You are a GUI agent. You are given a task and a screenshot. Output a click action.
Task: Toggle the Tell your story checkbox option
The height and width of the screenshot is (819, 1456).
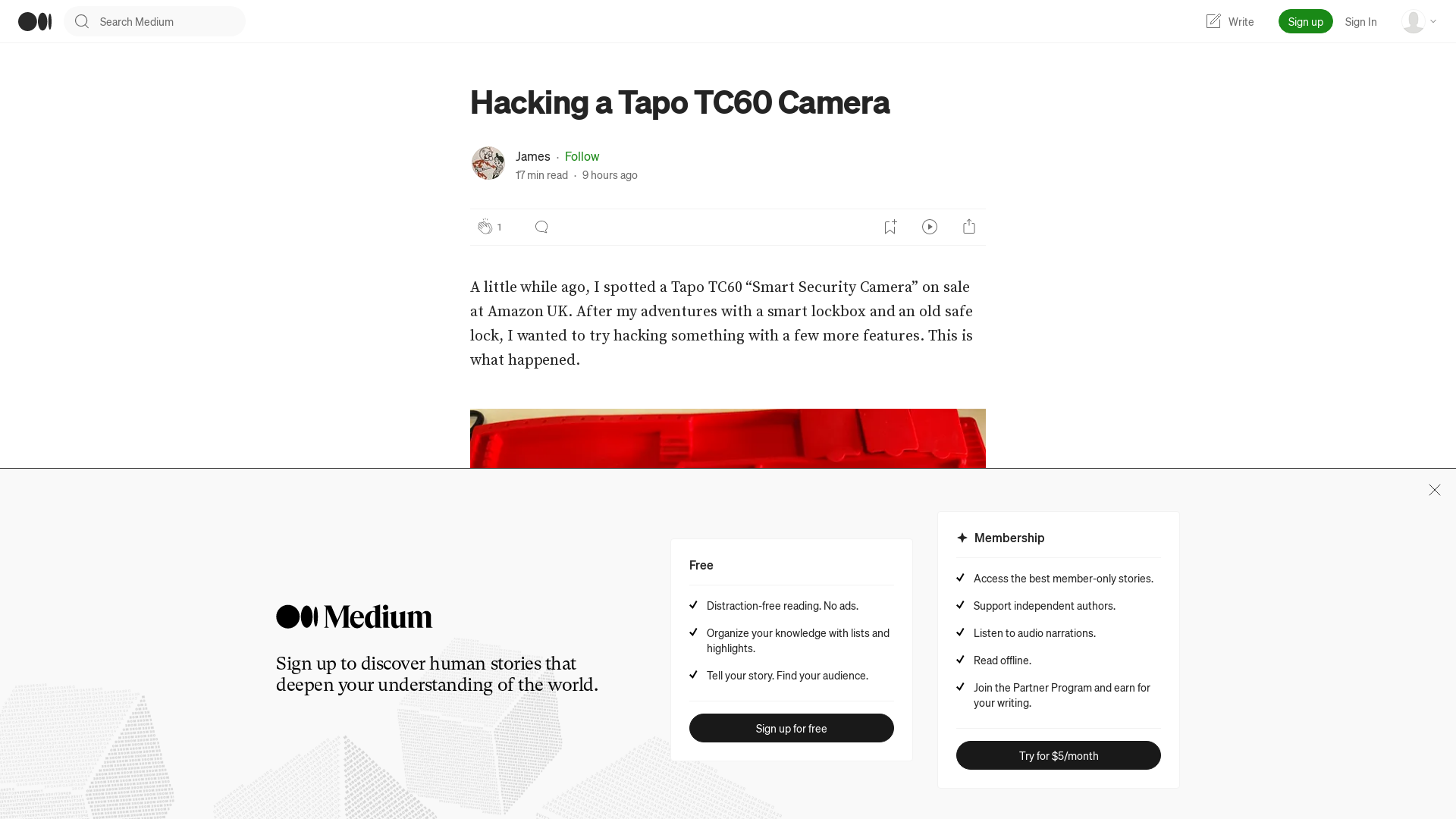coord(694,674)
